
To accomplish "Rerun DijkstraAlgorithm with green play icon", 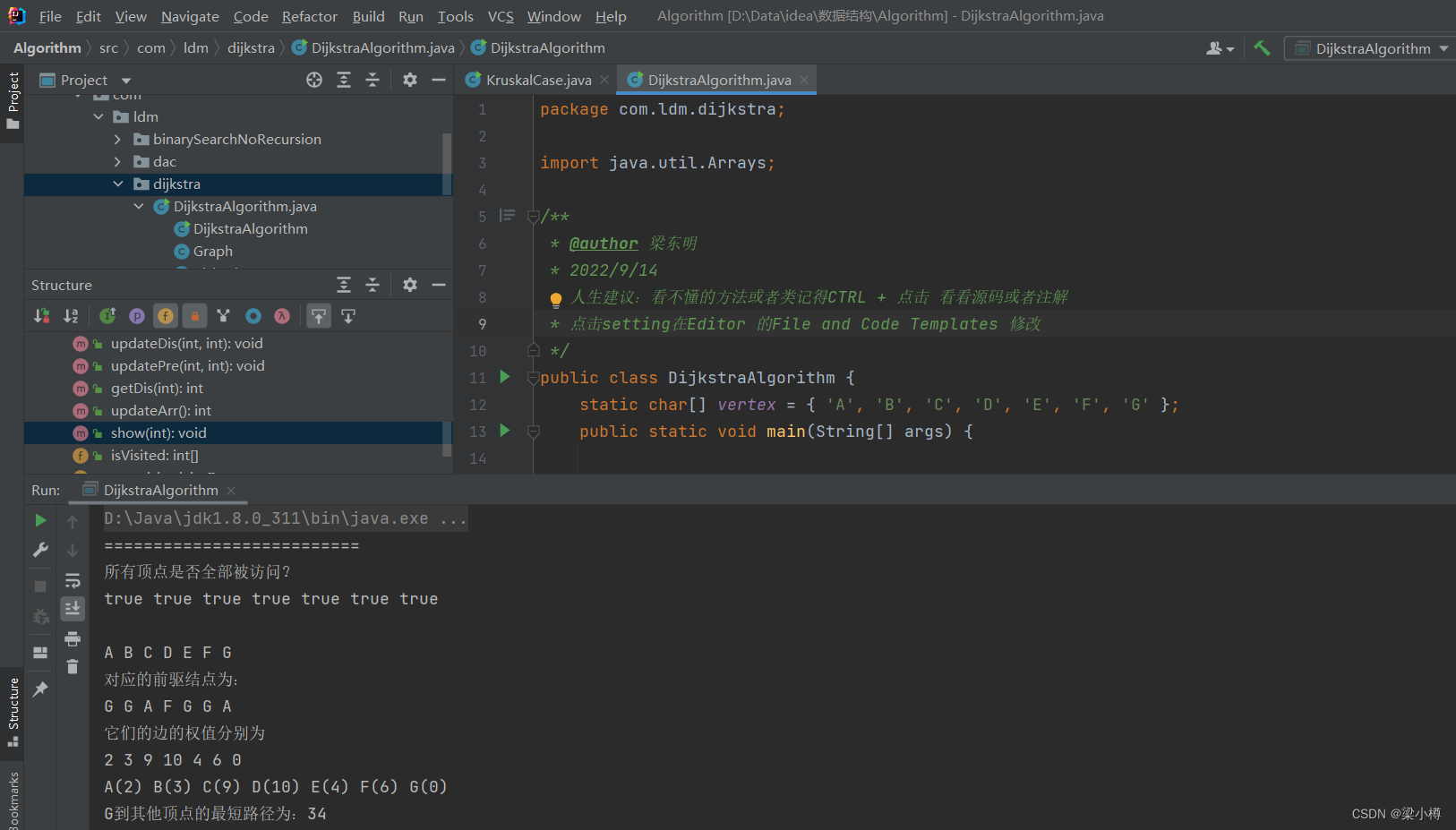I will pos(40,520).
